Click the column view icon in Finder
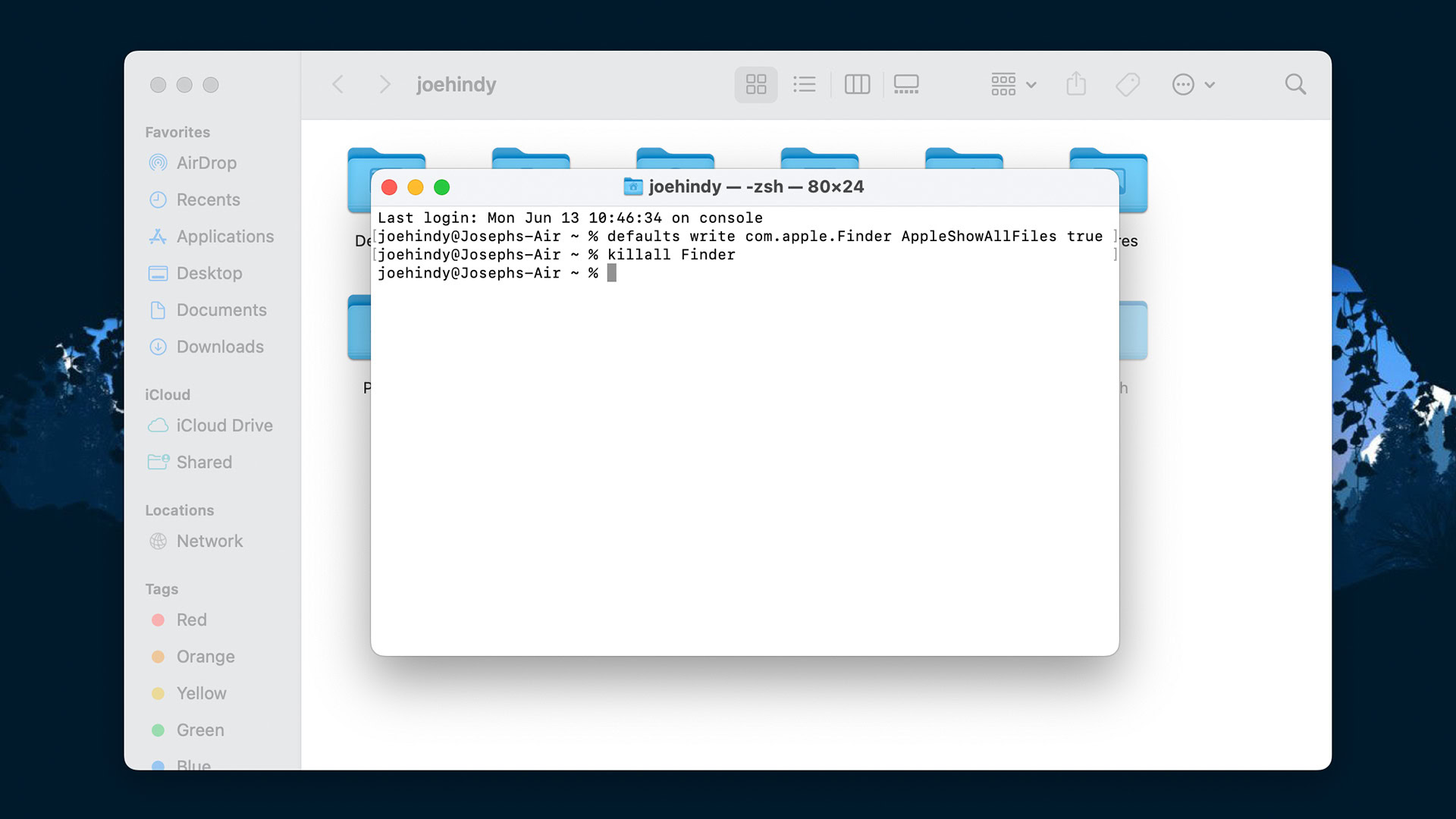This screenshot has height=819, width=1456. (857, 85)
